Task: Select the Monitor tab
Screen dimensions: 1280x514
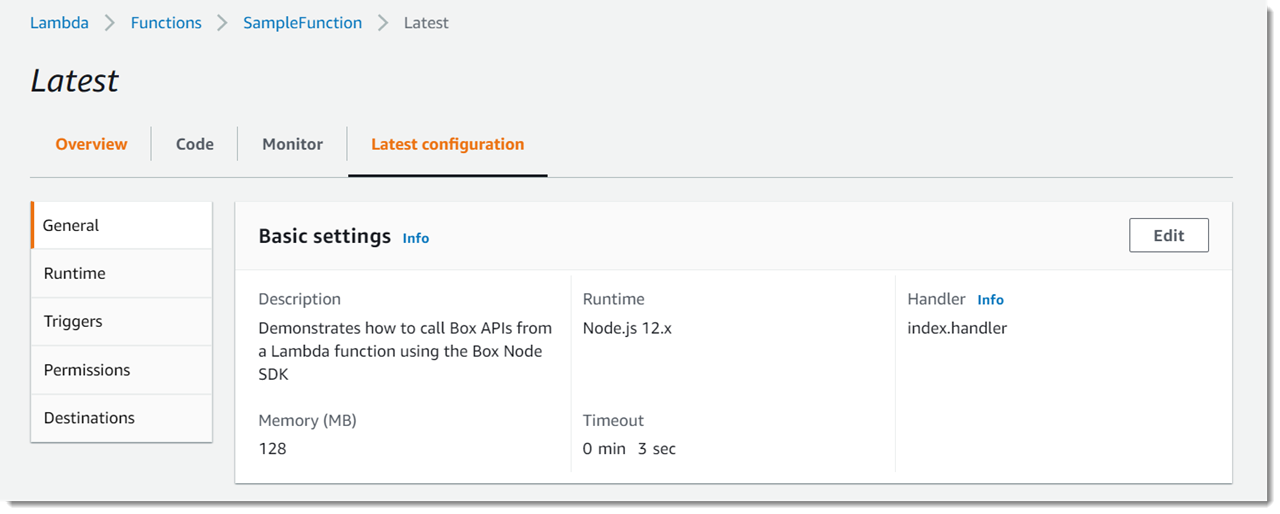Action: click(292, 144)
